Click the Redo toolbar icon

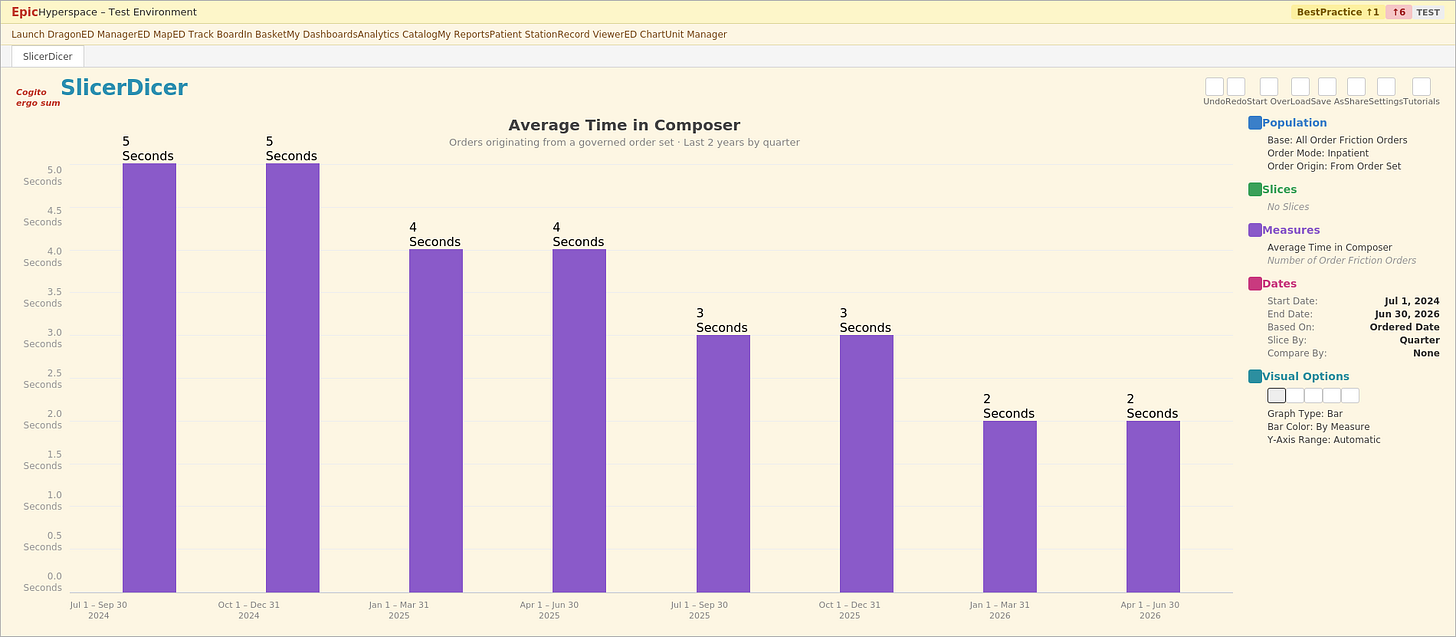1236,87
